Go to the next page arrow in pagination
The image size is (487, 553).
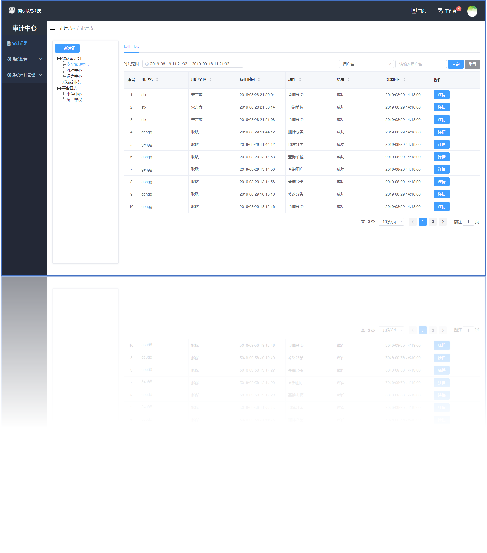point(443,222)
